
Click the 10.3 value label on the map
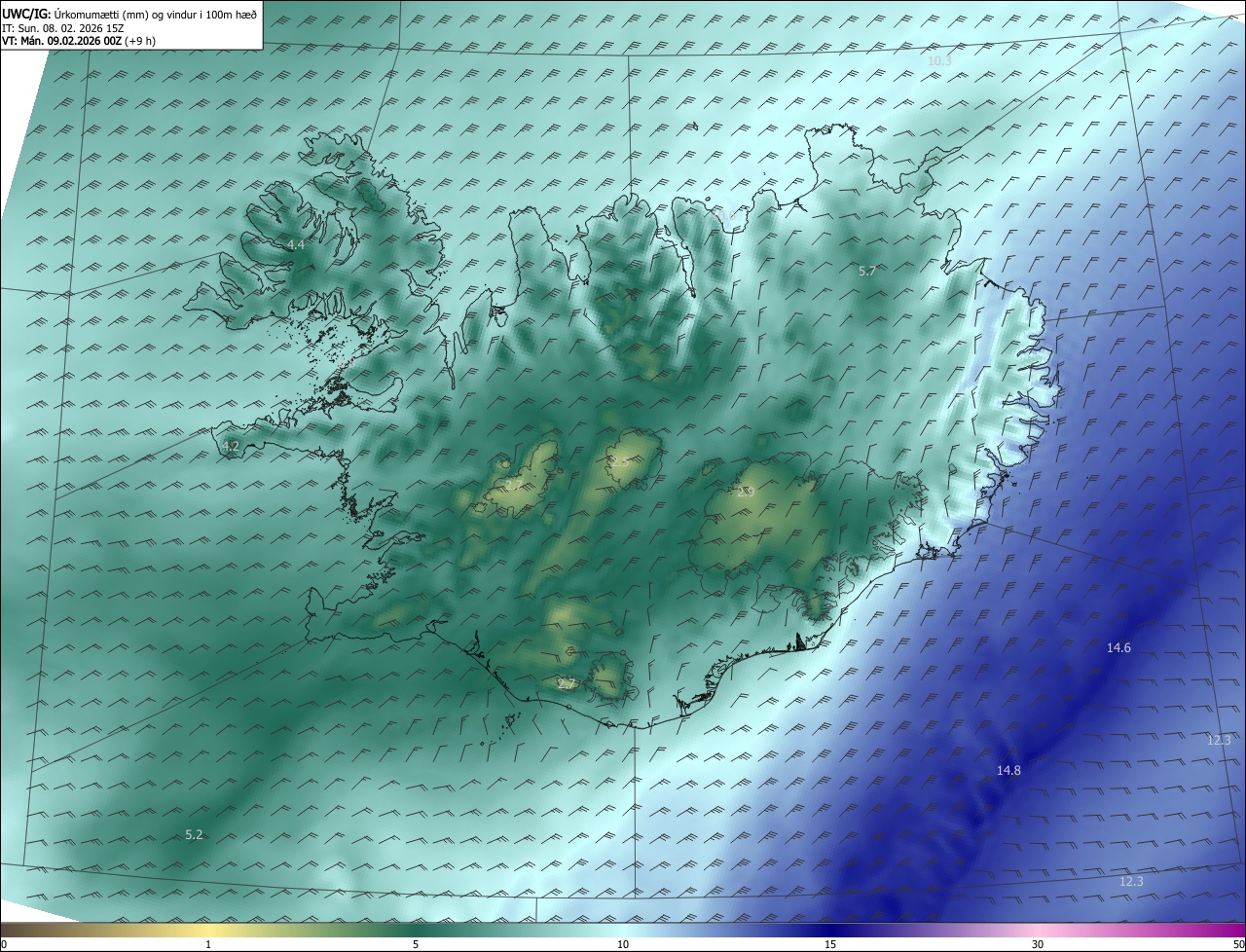[x=939, y=60]
